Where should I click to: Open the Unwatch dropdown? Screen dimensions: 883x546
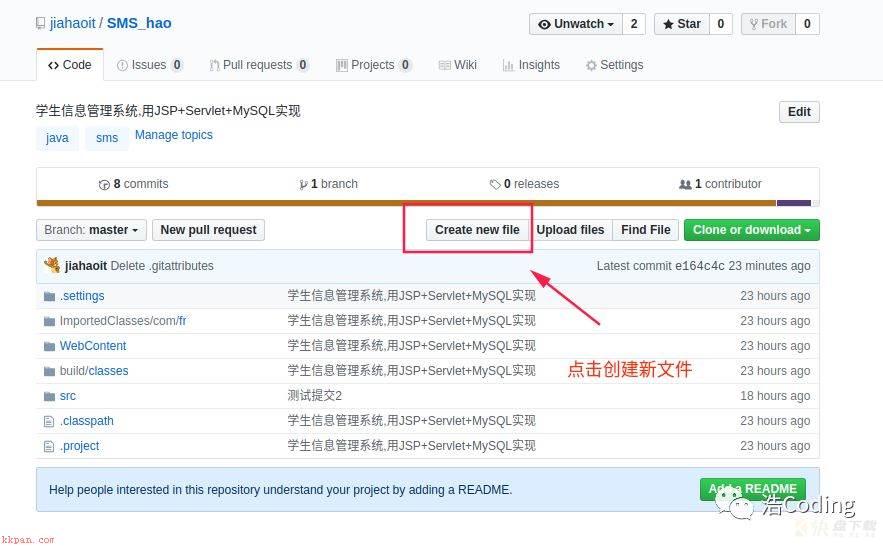[576, 24]
